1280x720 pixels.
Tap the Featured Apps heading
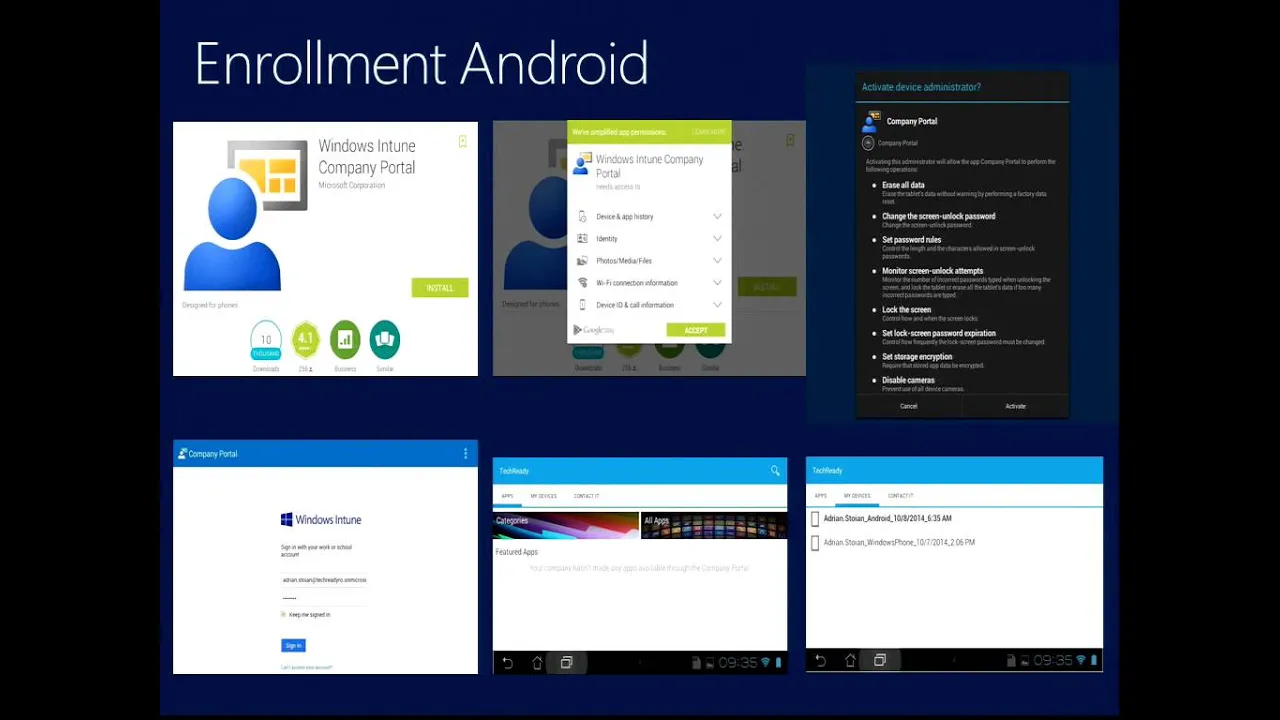[516, 552]
